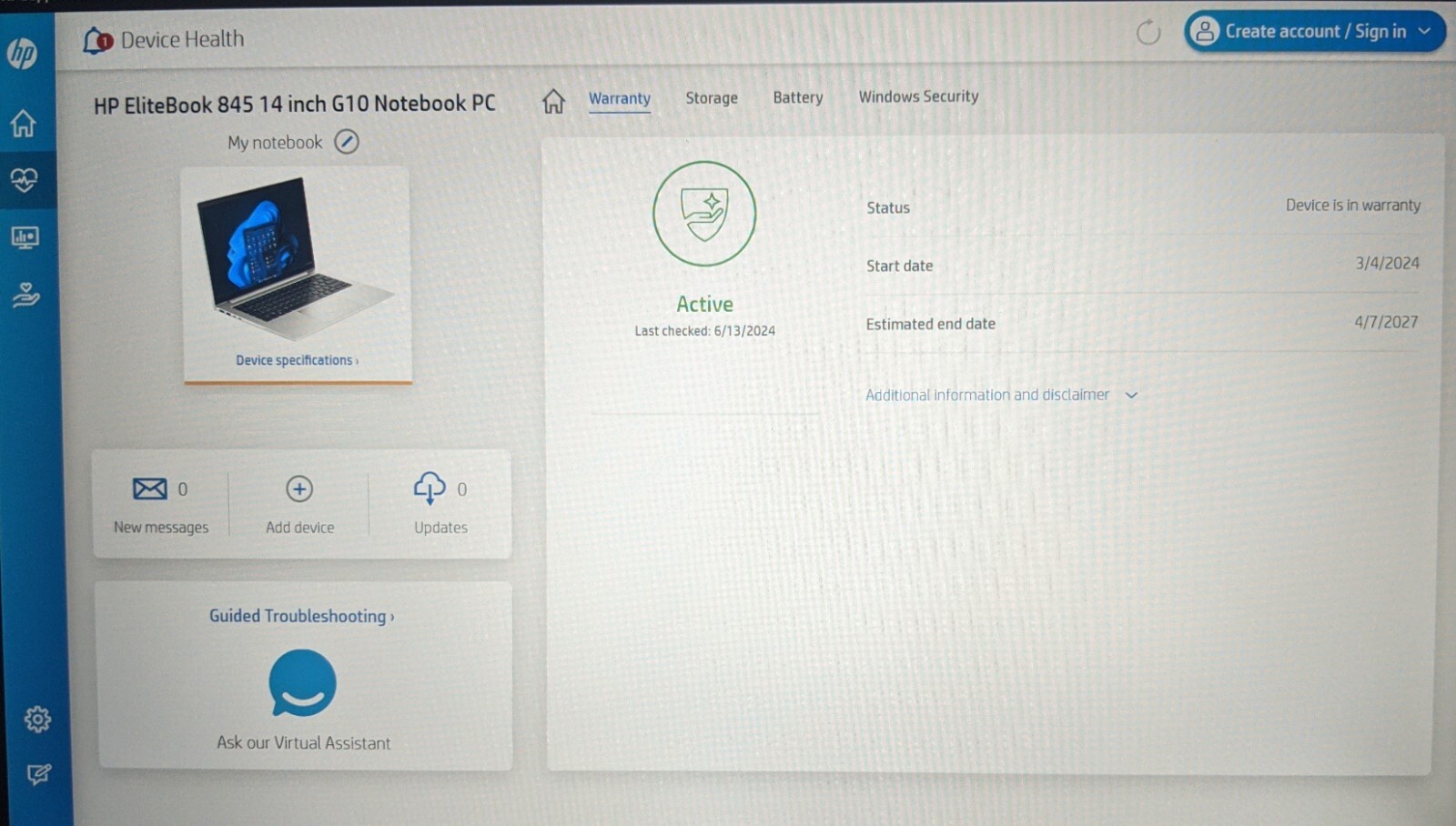Click the warranty shield Active icon
The image size is (1456, 826).
(704, 214)
